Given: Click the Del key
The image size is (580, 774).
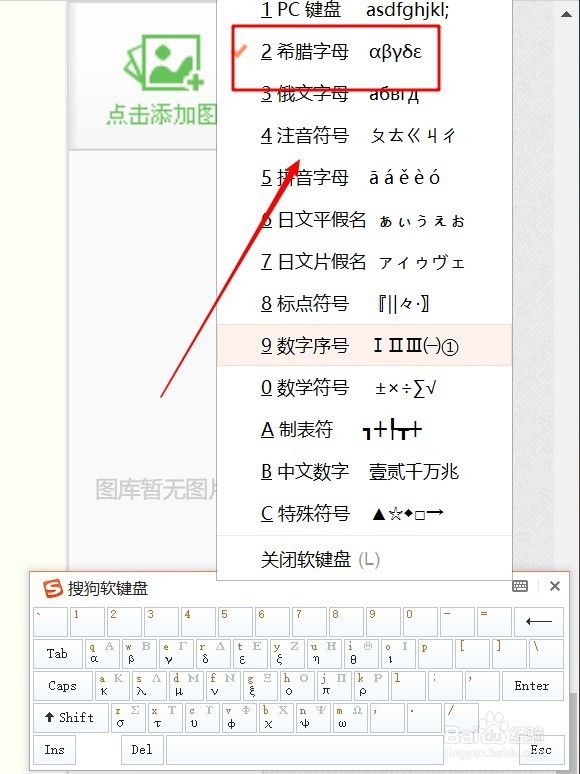Looking at the screenshot, I should point(142,749).
